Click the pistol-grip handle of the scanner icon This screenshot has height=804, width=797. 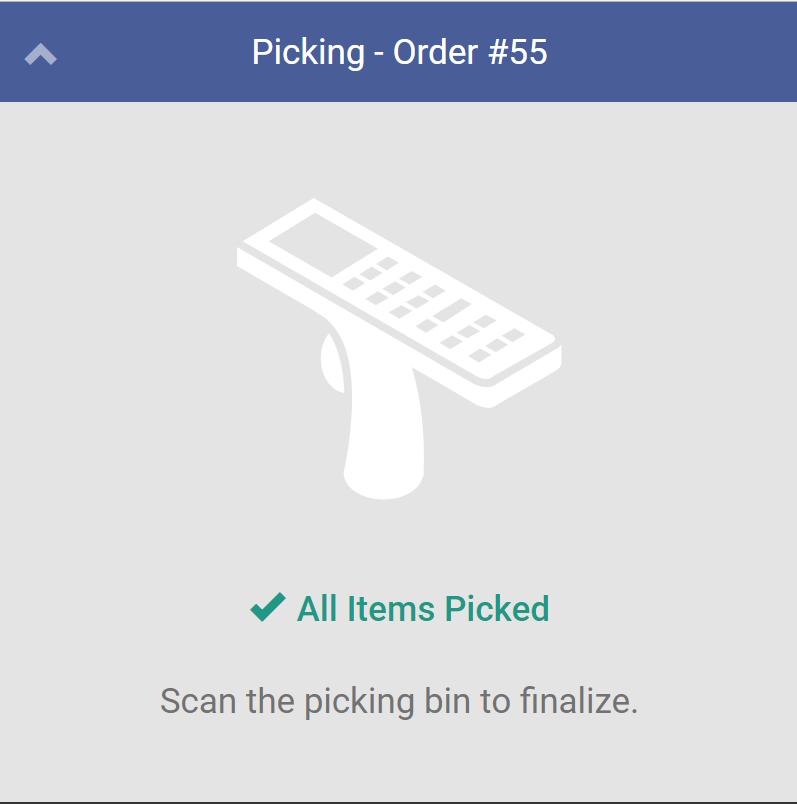coord(387,440)
